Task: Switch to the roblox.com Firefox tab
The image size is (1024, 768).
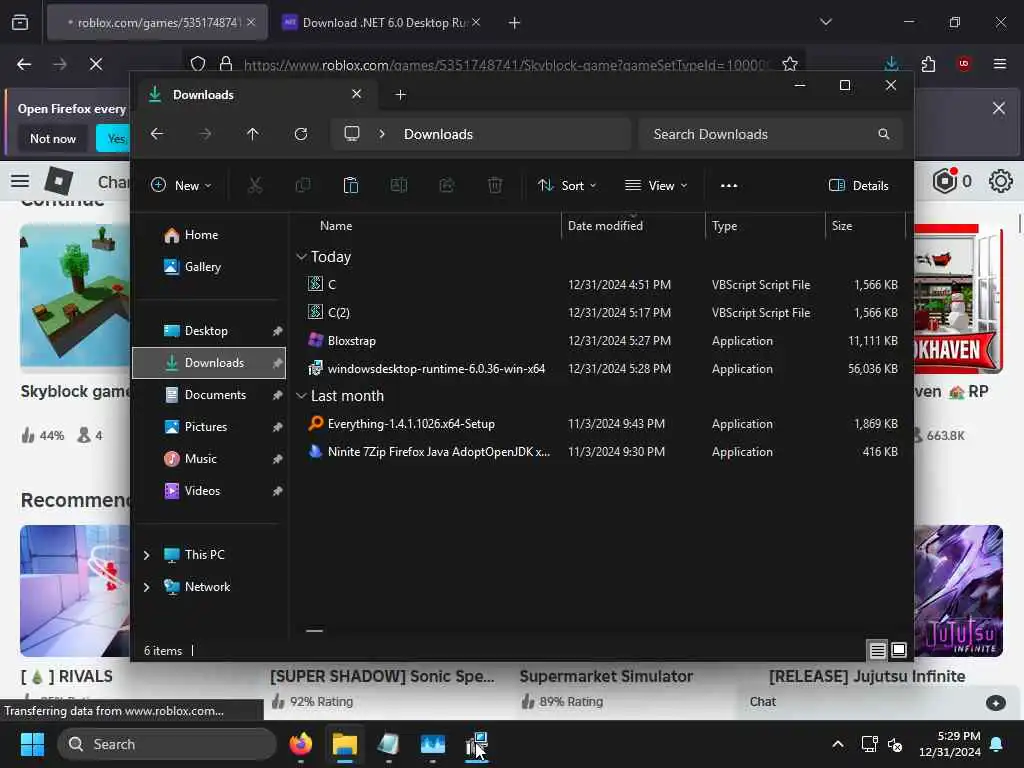Action: pos(157,22)
